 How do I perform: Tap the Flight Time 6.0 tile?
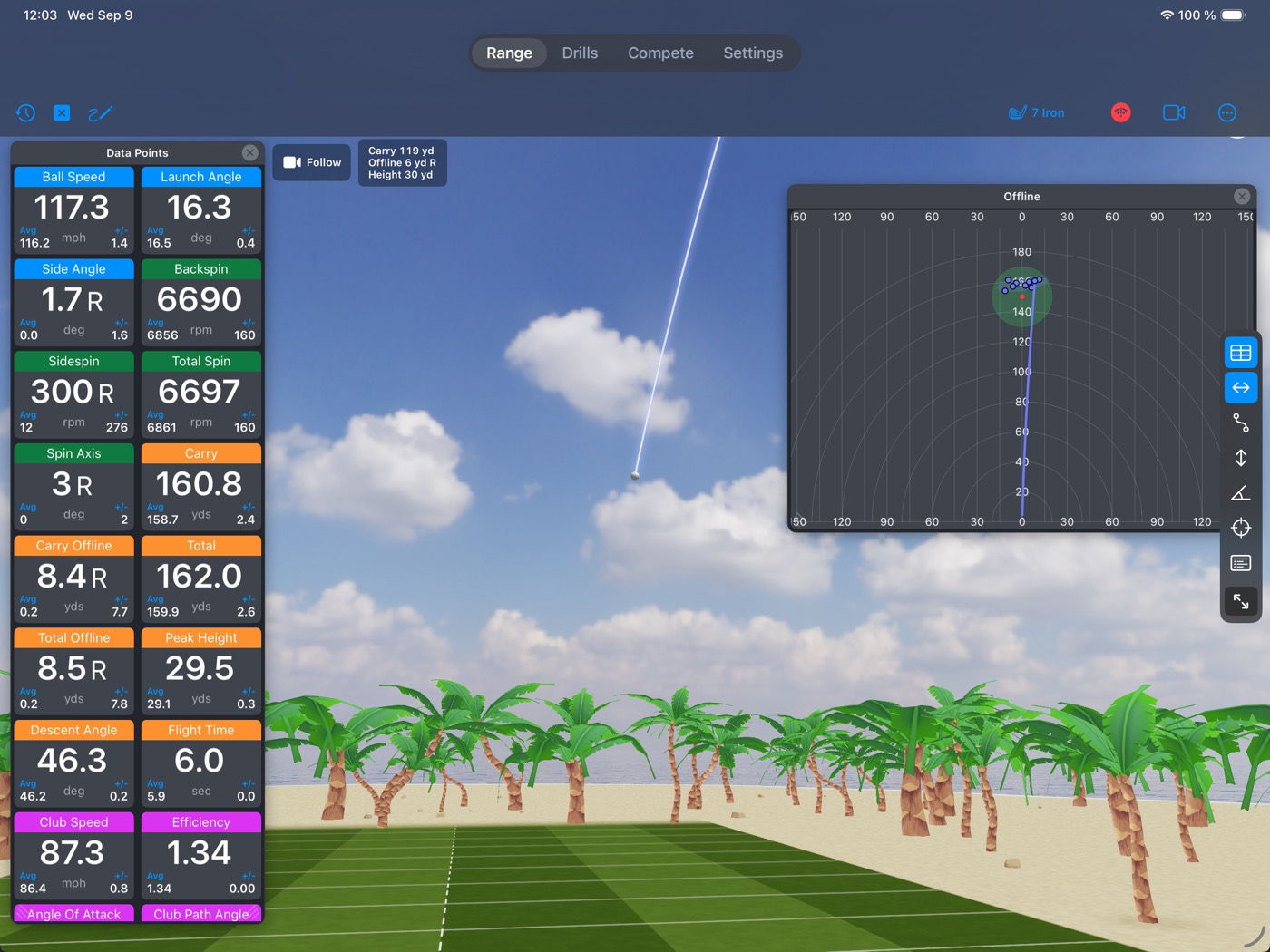(x=201, y=763)
